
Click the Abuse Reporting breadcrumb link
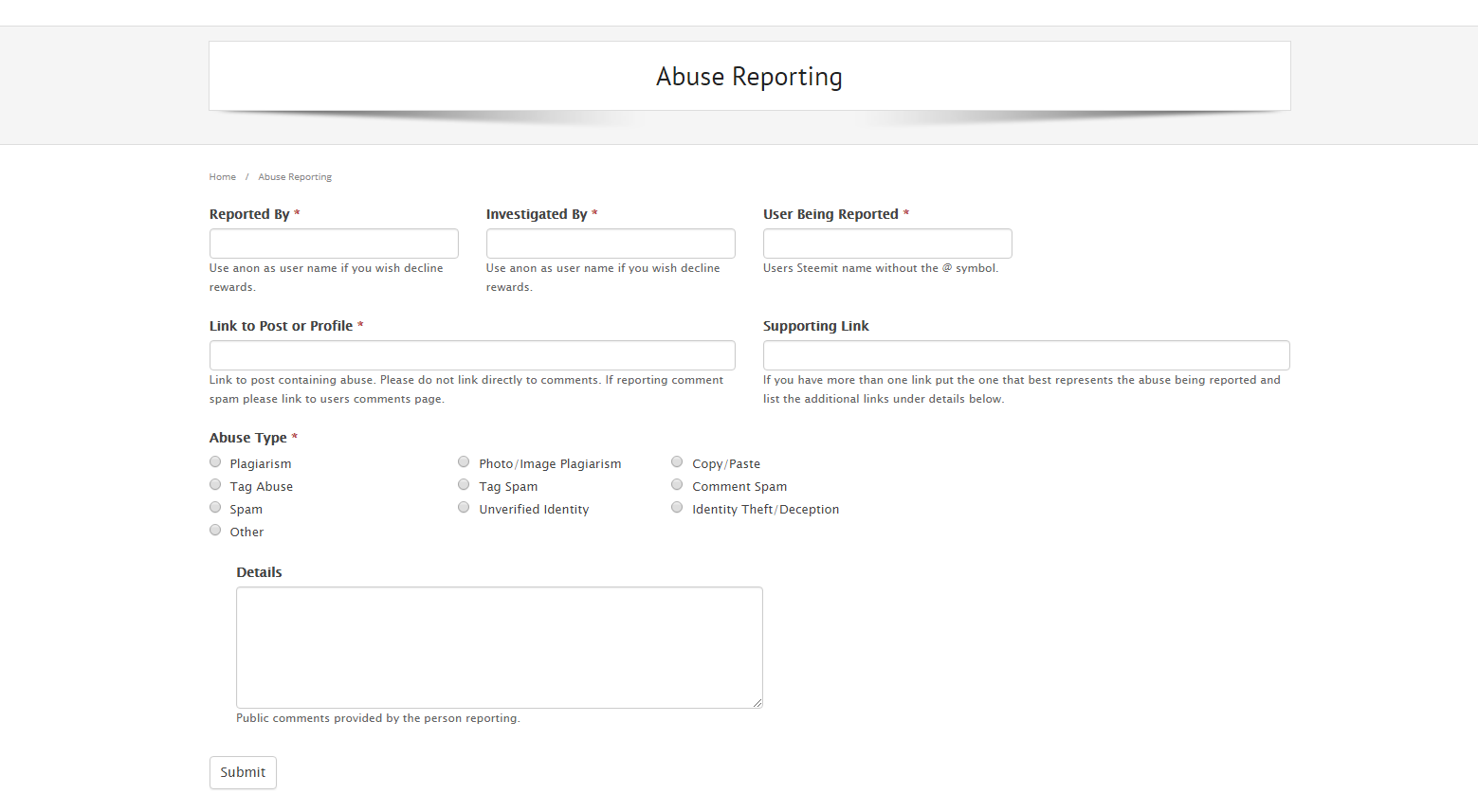click(x=294, y=176)
